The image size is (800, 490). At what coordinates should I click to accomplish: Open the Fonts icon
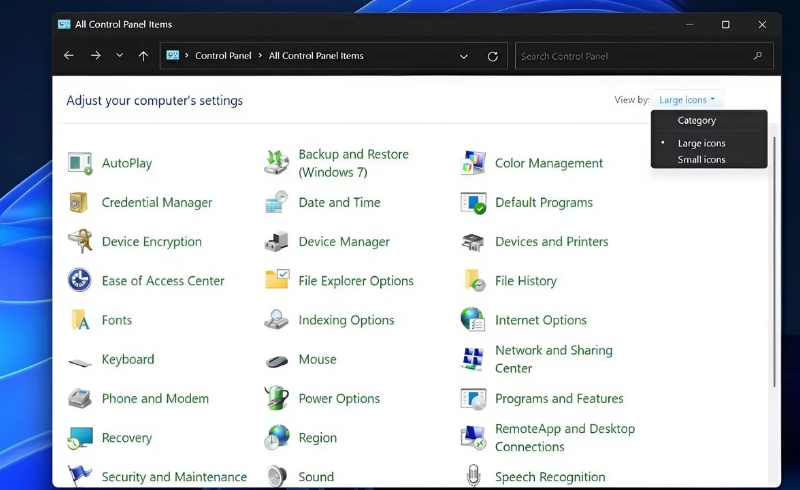80,320
